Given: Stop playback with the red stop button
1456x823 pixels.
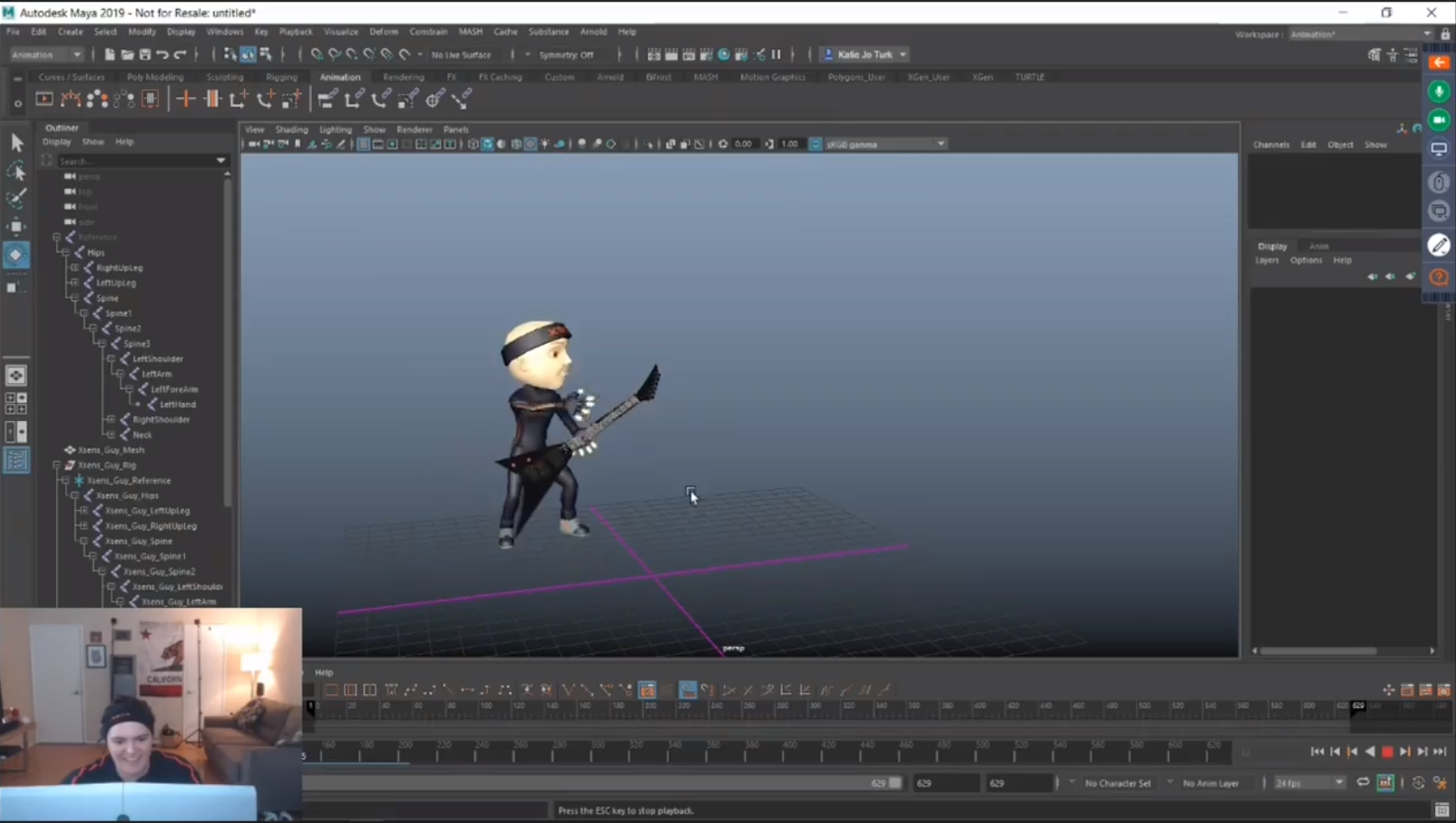Looking at the screenshot, I should point(1387,751).
